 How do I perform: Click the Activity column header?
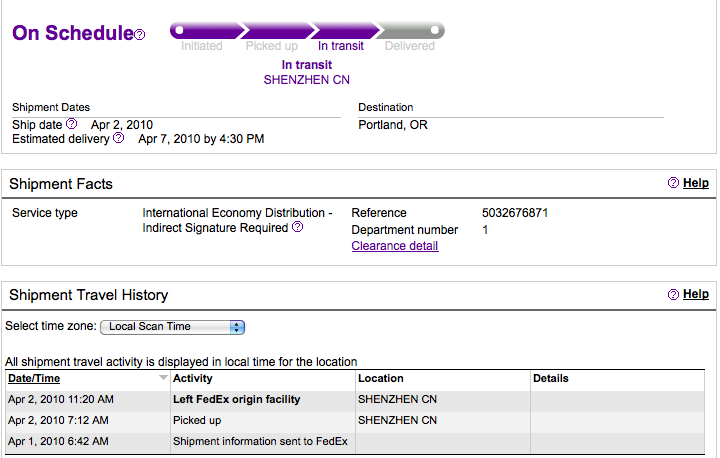tap(193, 379)
